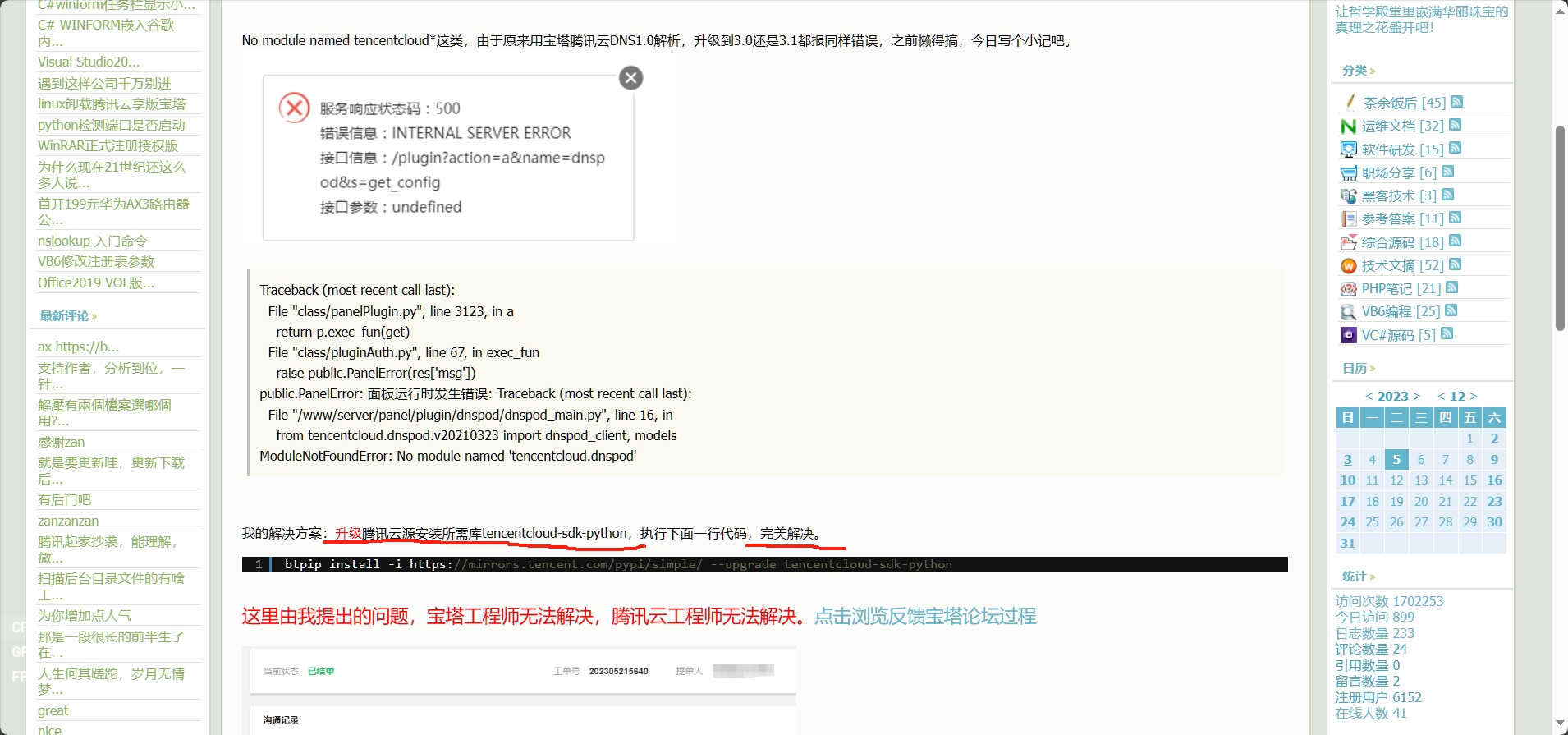Image resolution: width=1568 pixels, height=735 pixels.
Task: Click the 参考答案 category book icon
Action: click(x=1348, y=218)
